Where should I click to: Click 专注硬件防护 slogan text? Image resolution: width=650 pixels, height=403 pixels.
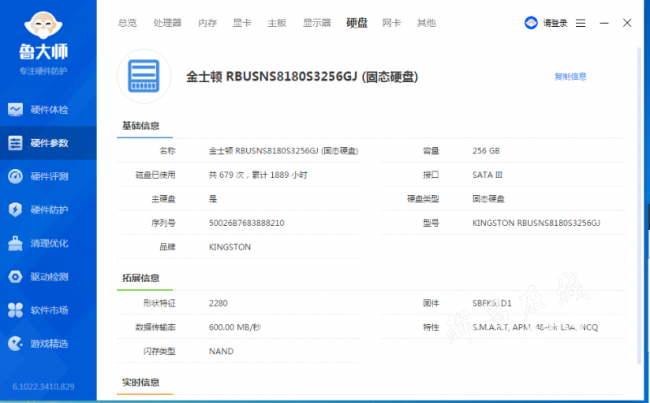[x=43, y=71]
